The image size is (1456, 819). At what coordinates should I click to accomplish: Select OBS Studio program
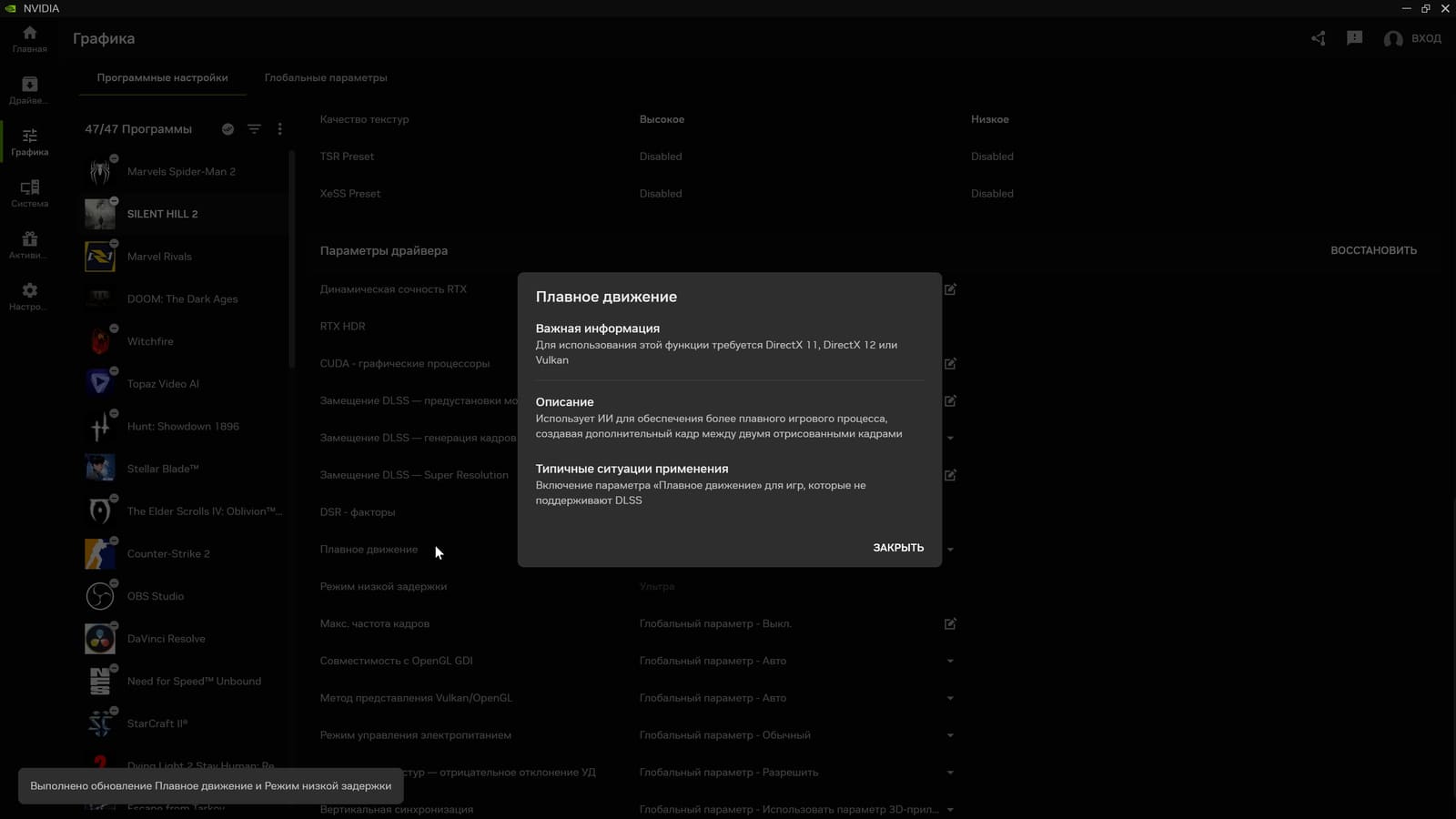[186, 596]
